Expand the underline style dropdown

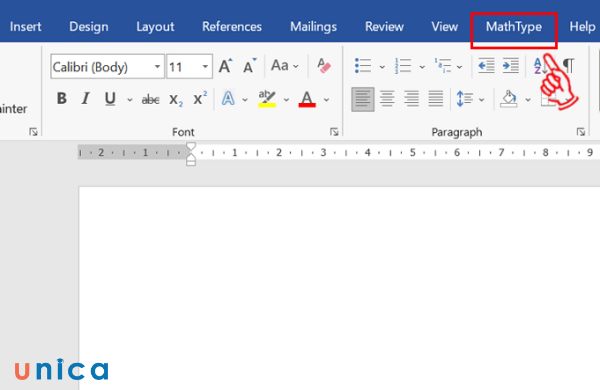click(x=130, y=100)
